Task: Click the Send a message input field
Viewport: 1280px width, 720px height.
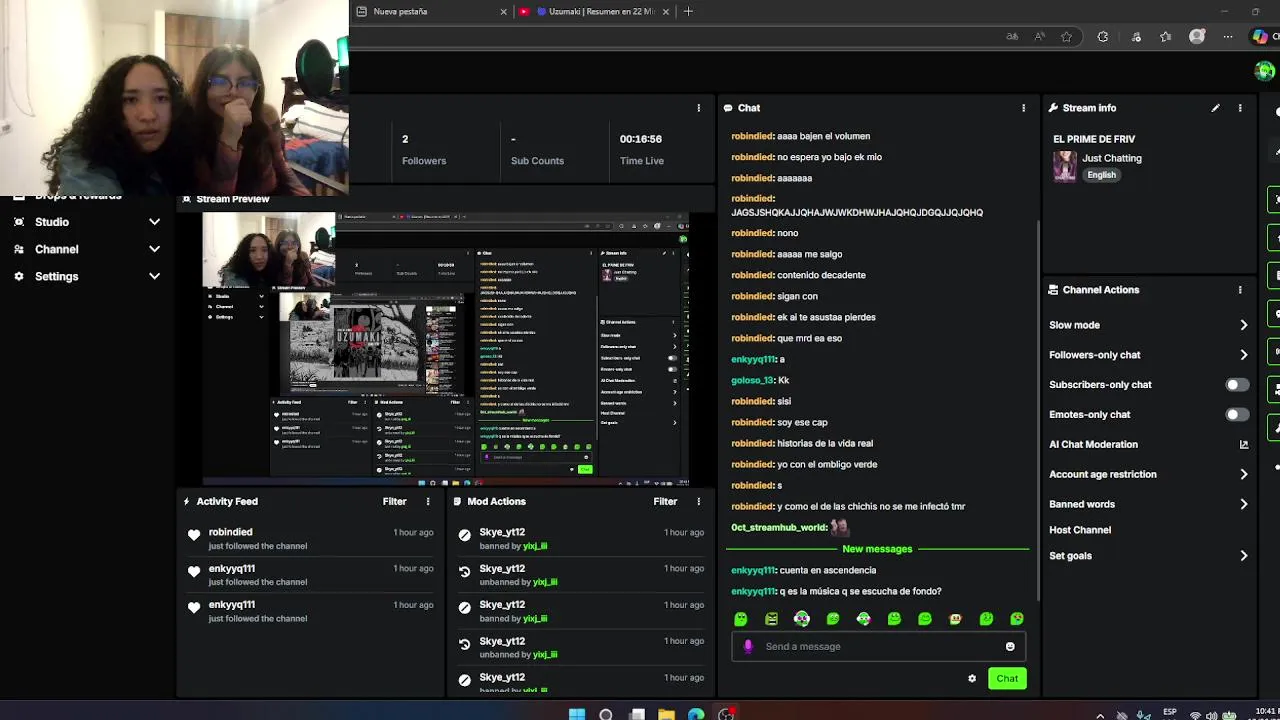Action: coord(880,646)
